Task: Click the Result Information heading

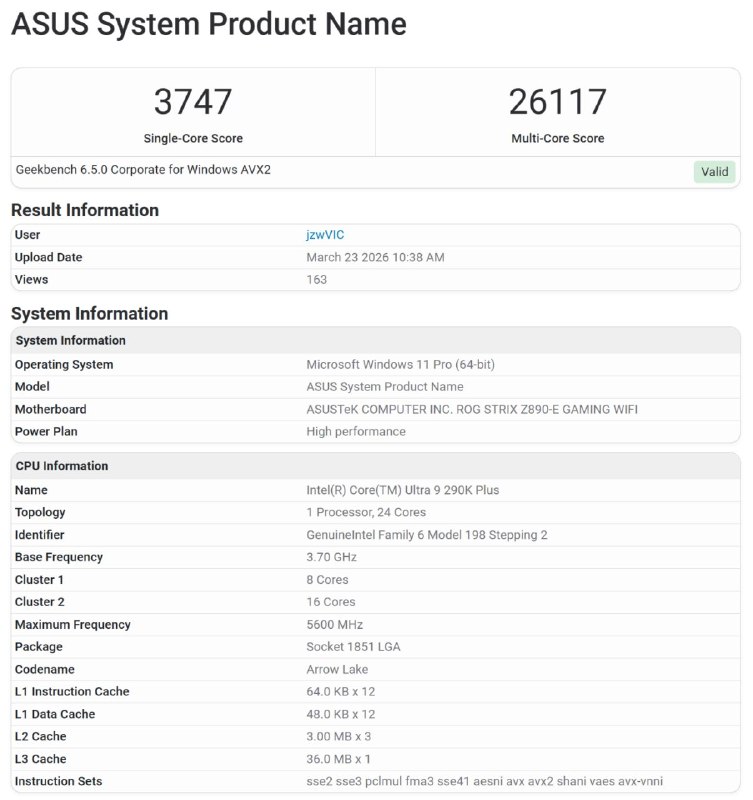Action: click(x=85, y=210)
